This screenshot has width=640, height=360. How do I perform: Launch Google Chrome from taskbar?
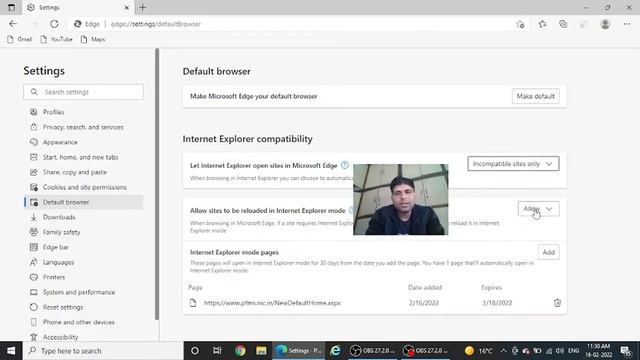240,351
